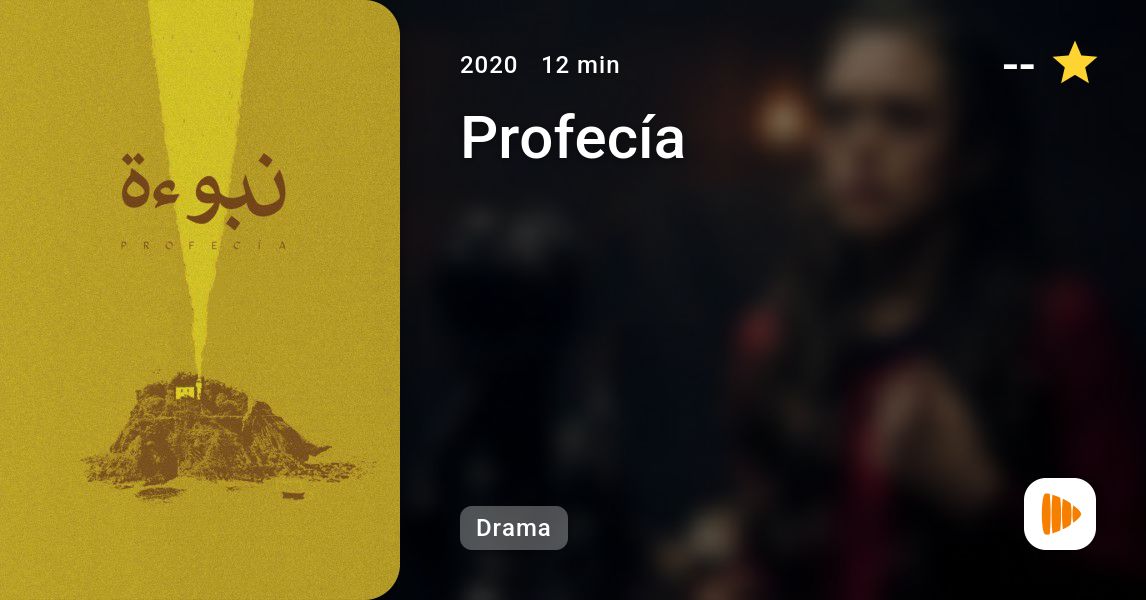Click the small house atop the island
Viewport: 1146px width, 600px height.
coord(187,389)
